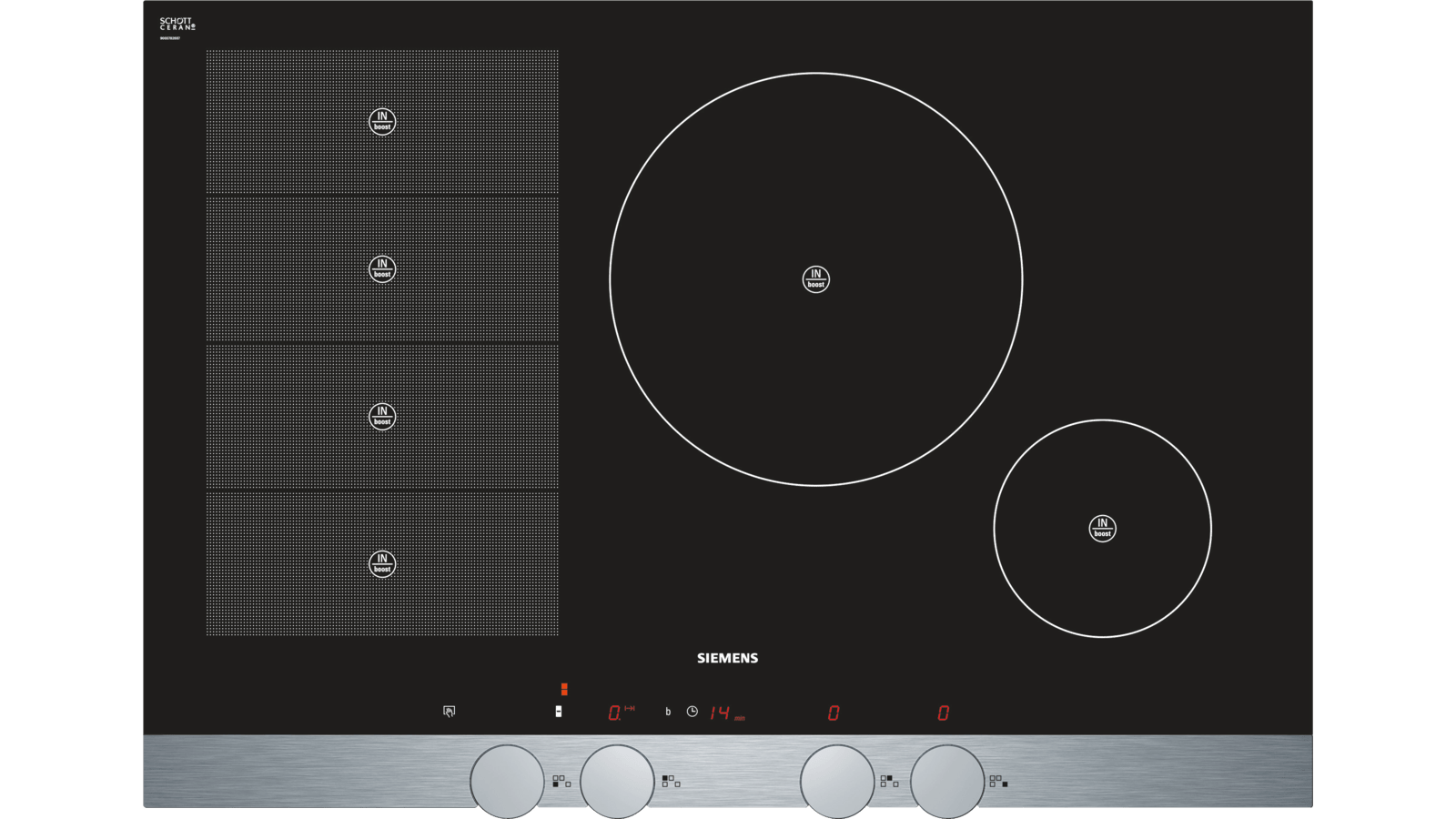The height and width of the screenshot is (819, 1456).
Task: Tap the zone indicator with top-left square filled
Action: click(x=671, y=781)
